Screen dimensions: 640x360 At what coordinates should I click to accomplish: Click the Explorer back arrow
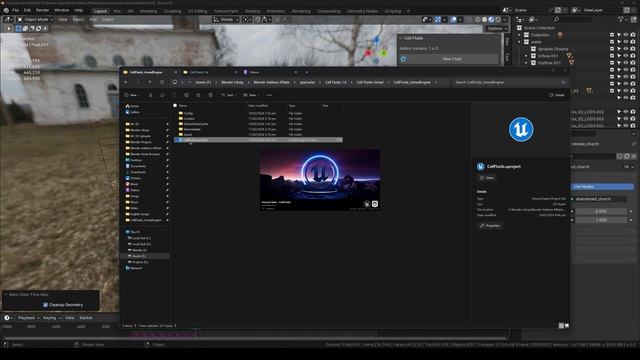pyautogui.click(x=126, y=82)
